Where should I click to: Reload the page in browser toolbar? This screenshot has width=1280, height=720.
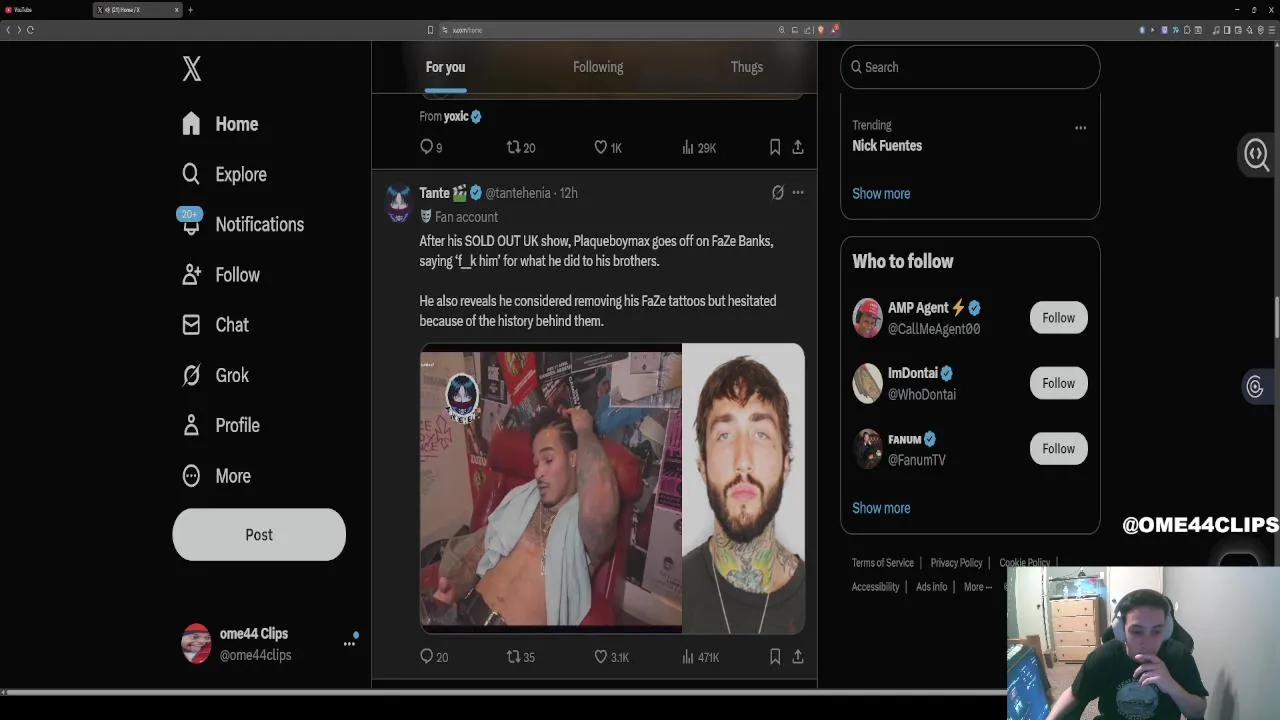pos(30,30)
